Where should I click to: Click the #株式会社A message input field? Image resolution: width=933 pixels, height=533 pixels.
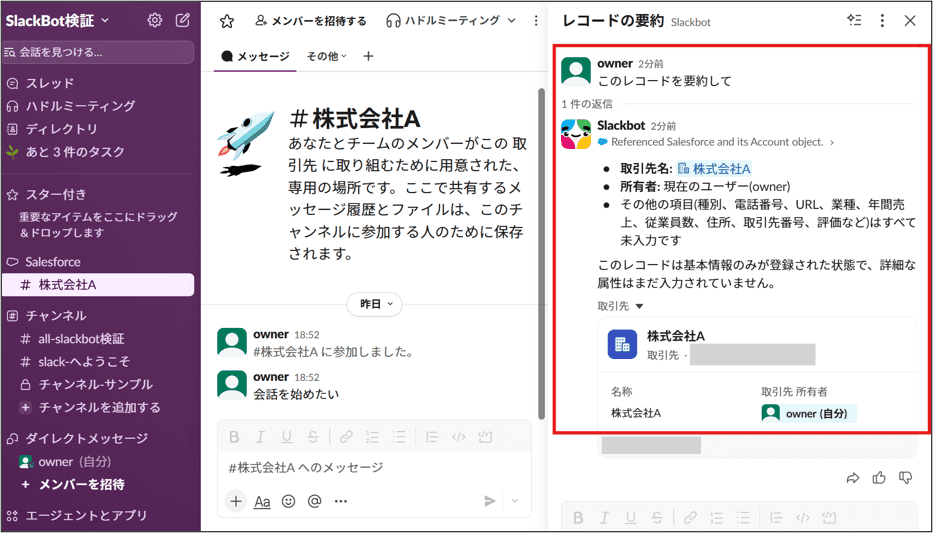[374, 468]
